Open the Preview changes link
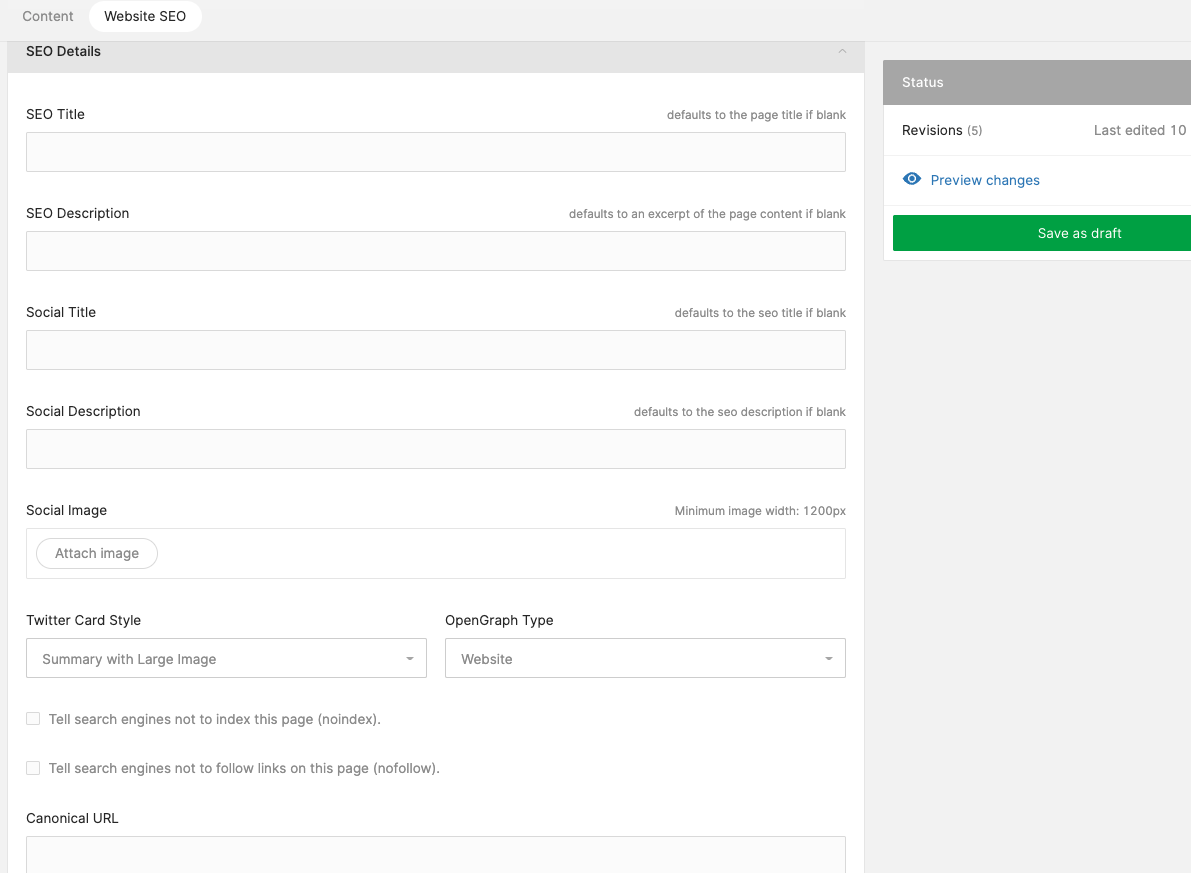This screenshot has height=873, width=1191. click(985, 180)
